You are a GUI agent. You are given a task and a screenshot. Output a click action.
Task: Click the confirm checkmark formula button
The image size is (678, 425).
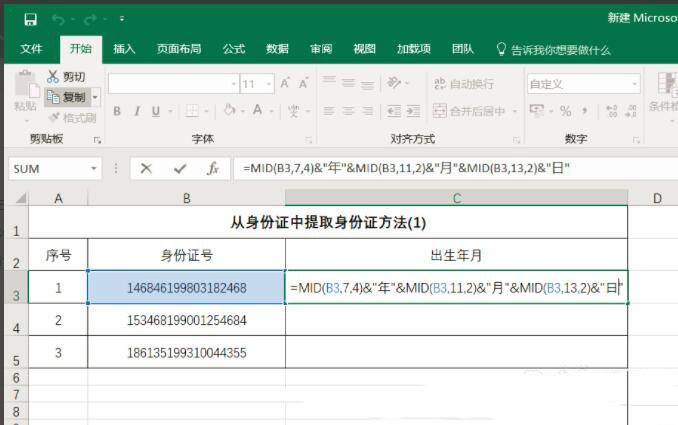[x=180, y=168]
